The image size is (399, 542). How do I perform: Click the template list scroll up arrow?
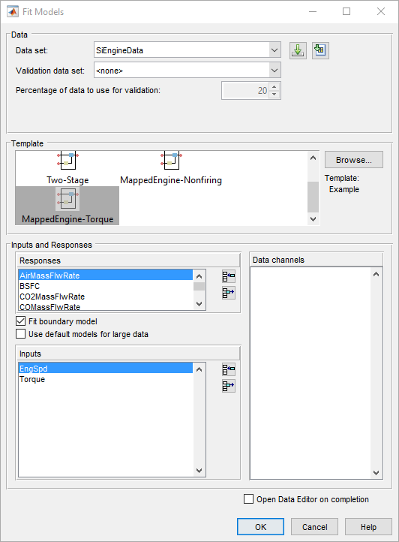pyautogui.click(x=313, y=158)
